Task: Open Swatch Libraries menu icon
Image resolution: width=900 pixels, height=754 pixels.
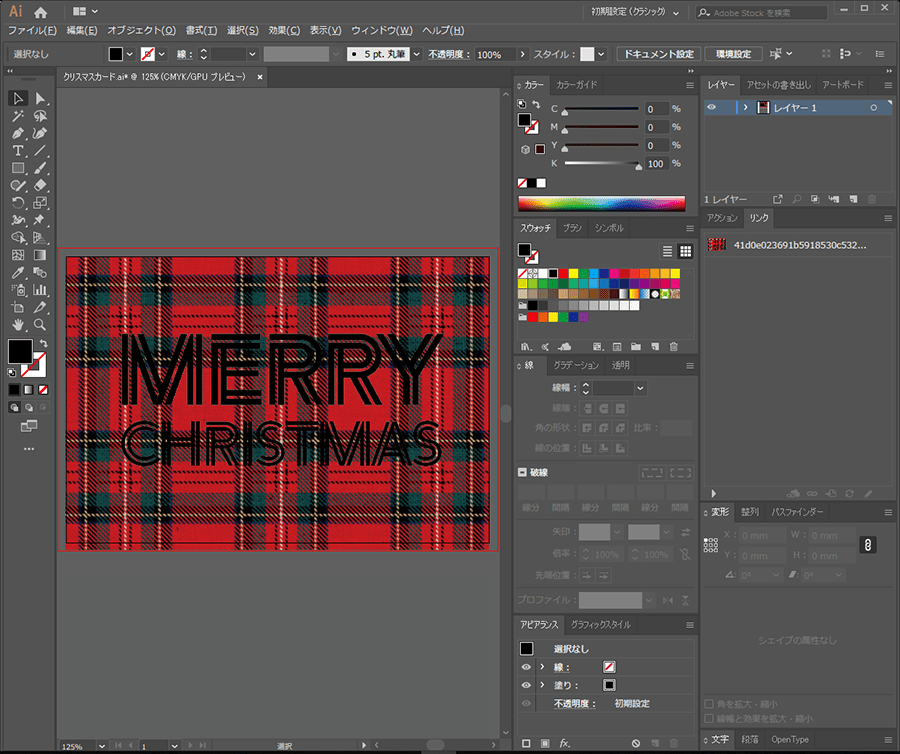Action: pyautogui.click(x=526, y=347)
